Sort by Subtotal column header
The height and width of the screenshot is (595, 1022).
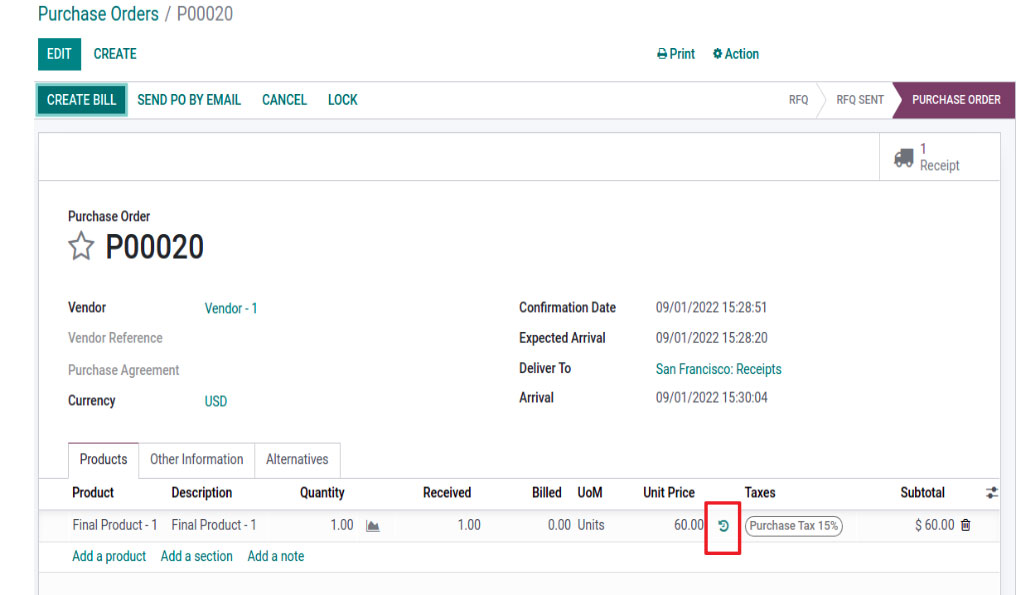(922, 493)
